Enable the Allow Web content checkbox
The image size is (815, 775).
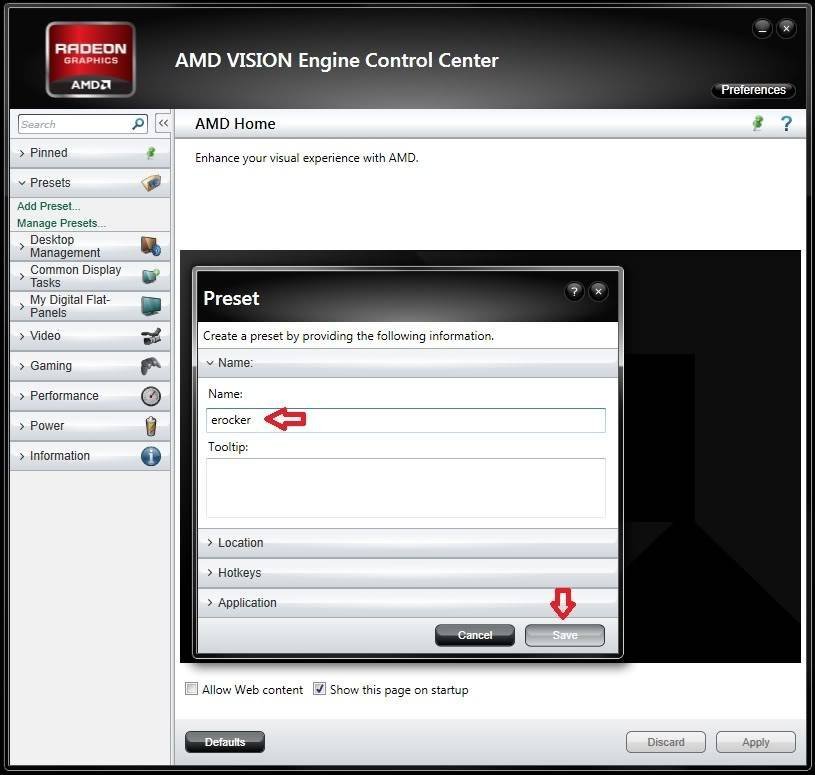click(x=192, y=689)
